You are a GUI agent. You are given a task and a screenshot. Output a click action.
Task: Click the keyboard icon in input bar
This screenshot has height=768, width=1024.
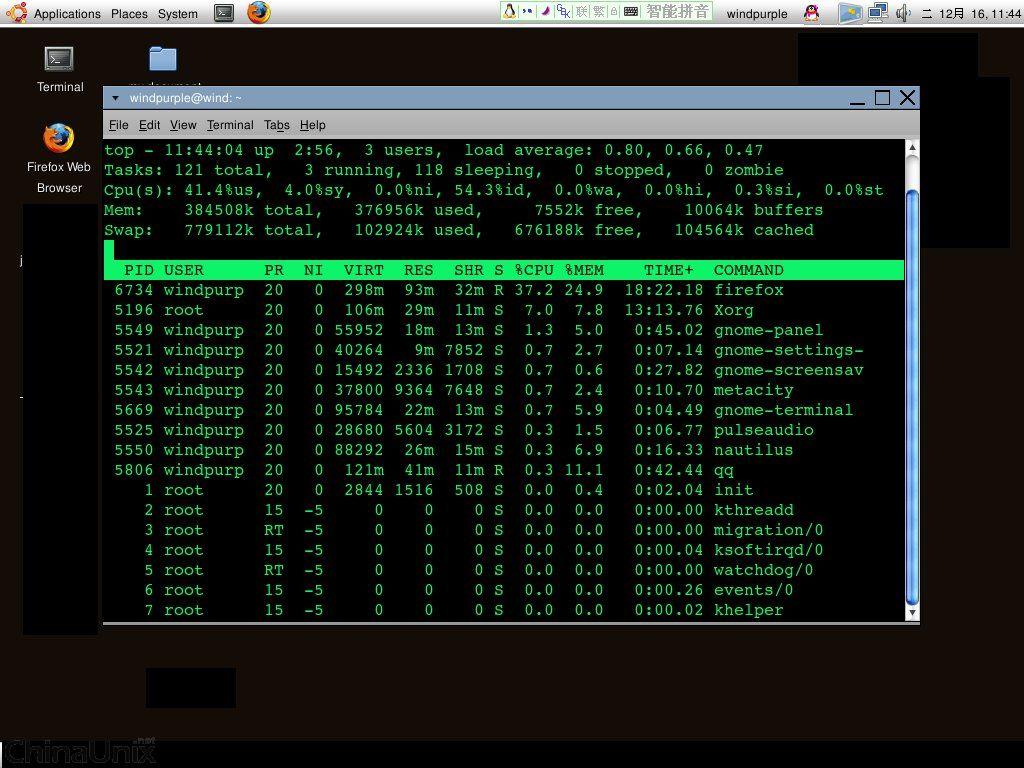click(x=631, y=11)
